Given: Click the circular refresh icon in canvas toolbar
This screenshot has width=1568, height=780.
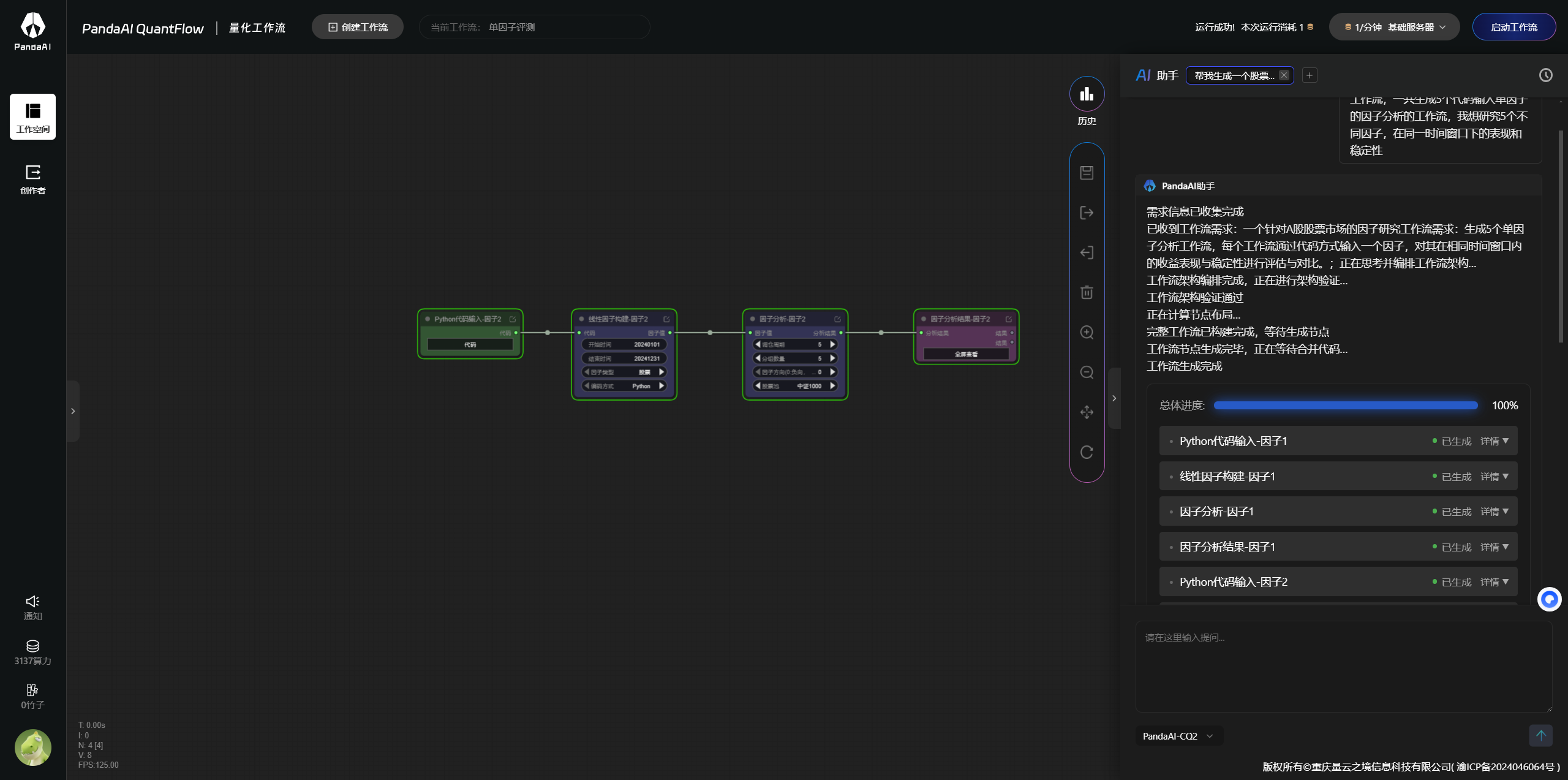Looking at the screenshot, I should click(x=1087, y=452).
